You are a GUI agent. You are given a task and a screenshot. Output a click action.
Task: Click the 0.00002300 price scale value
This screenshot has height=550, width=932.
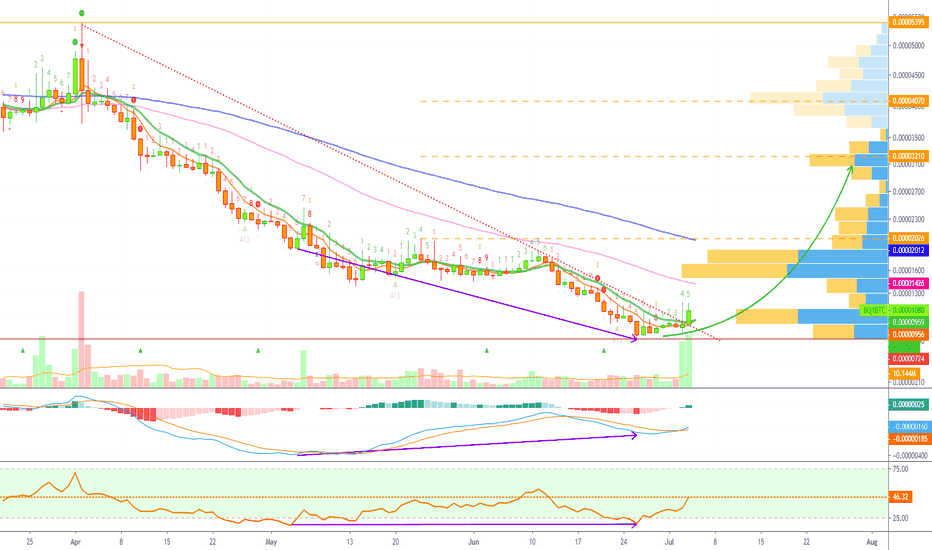(910, 219)
